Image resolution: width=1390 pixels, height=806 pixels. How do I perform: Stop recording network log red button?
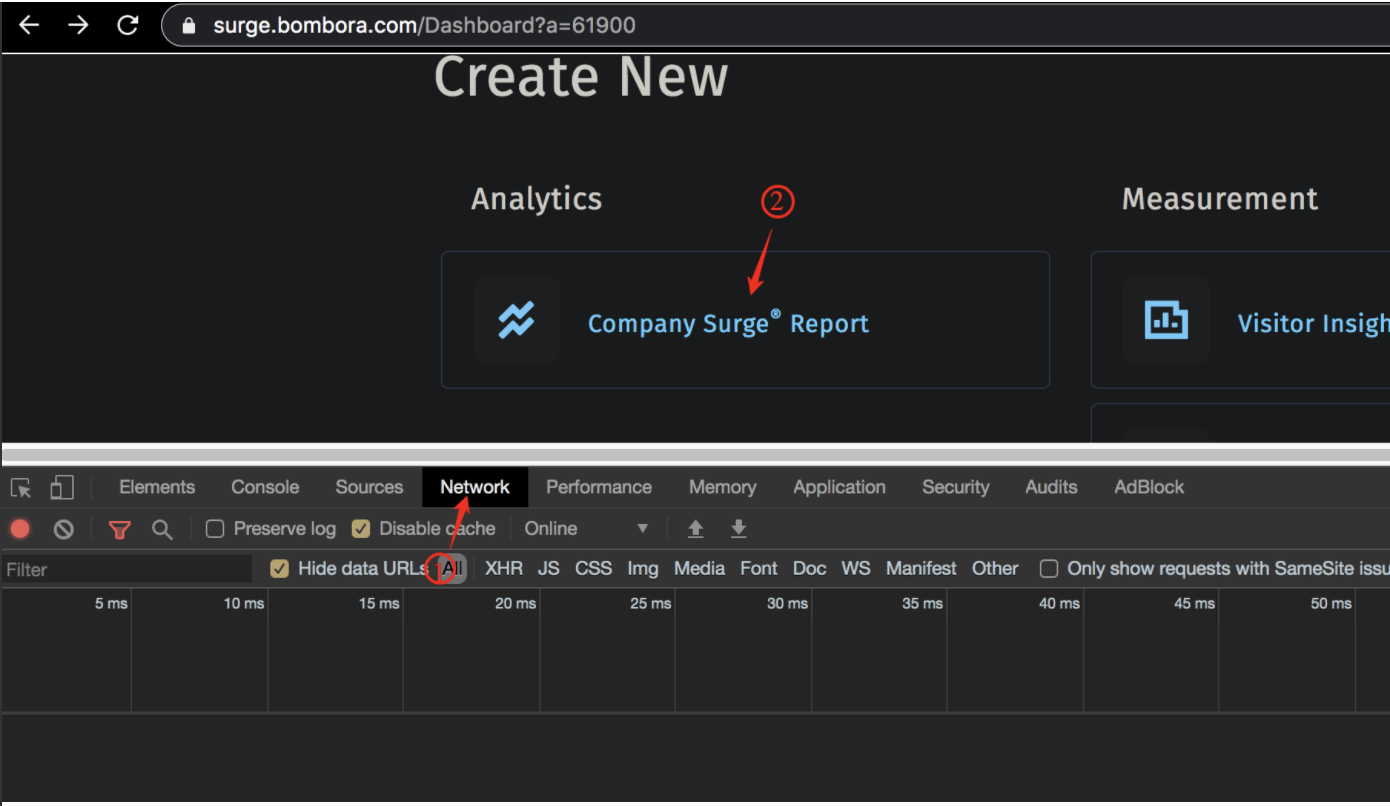pos(20,529)
